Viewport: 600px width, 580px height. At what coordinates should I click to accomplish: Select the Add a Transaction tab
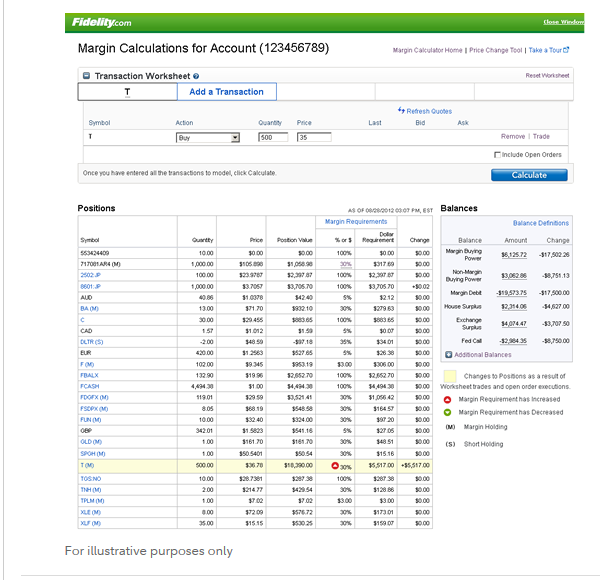[226, 92]
